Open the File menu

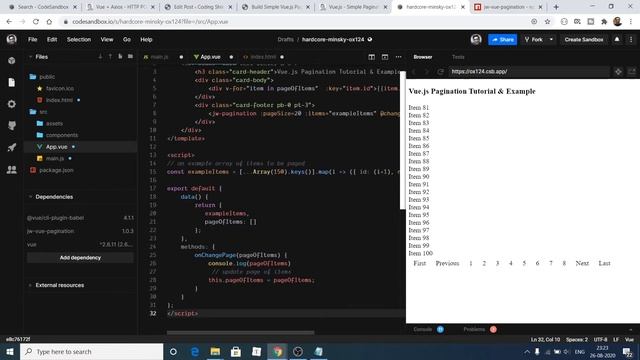click(33, 40)
